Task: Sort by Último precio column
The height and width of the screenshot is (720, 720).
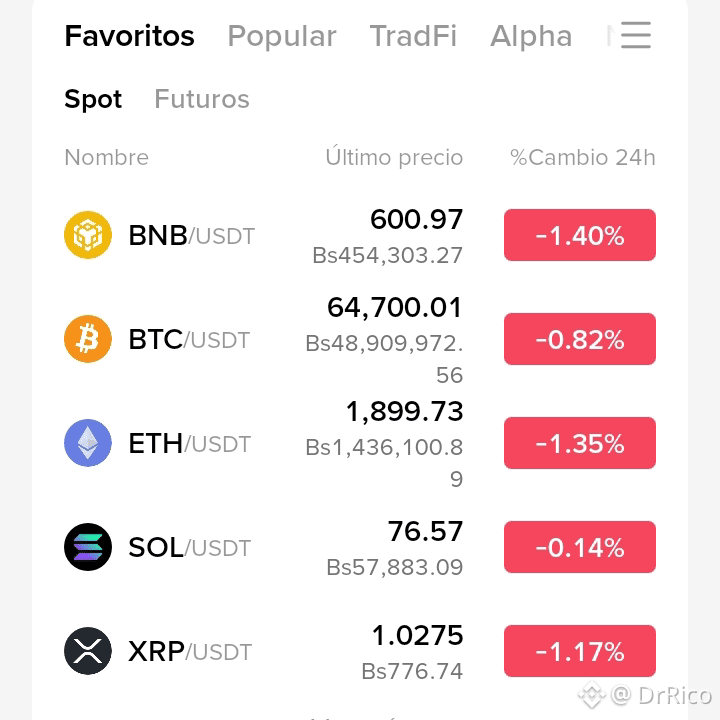Action: (x=394, y=157)
